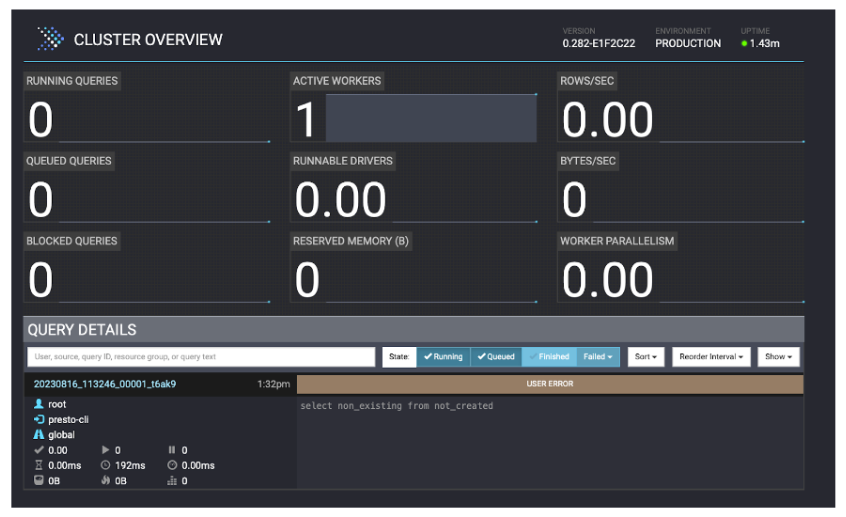The image size is (846, 517).
Task: Toggle the Queued state filter
Action: pos(493,357)
